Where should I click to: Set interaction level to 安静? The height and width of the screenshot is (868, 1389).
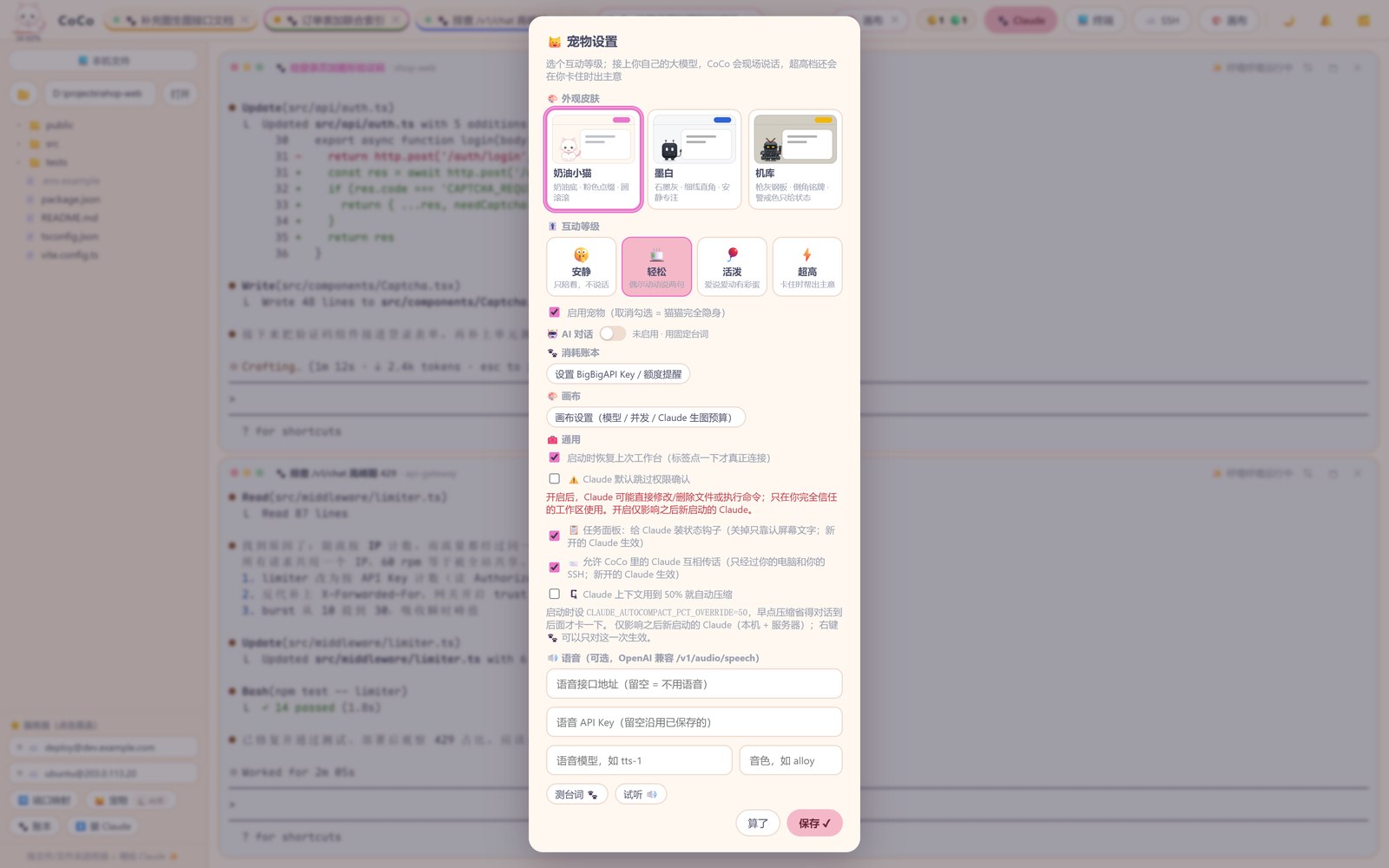pos(582,266)
